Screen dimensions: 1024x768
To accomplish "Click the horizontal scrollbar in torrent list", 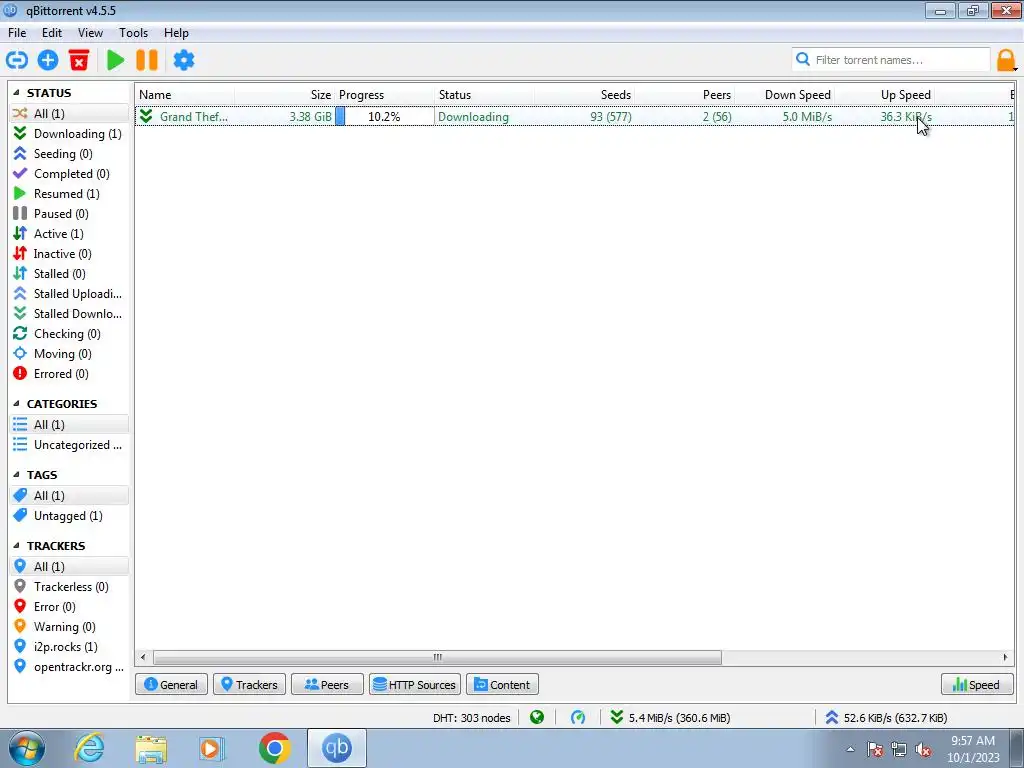I will [438, 657].
